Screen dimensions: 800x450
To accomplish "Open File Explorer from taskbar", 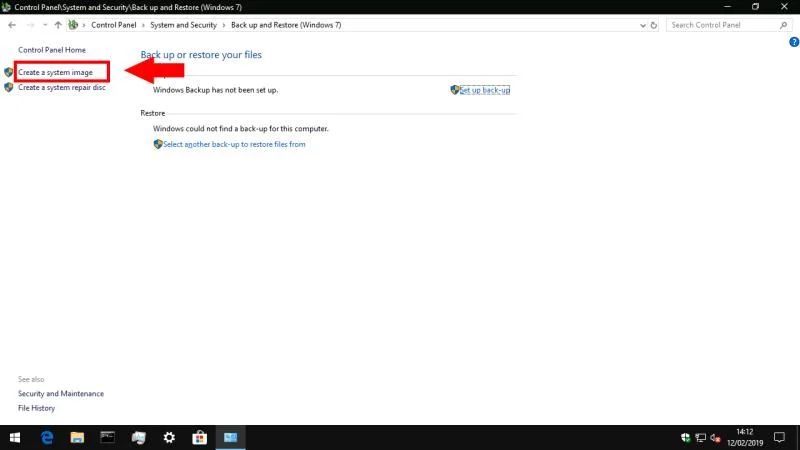I will 77,438.
